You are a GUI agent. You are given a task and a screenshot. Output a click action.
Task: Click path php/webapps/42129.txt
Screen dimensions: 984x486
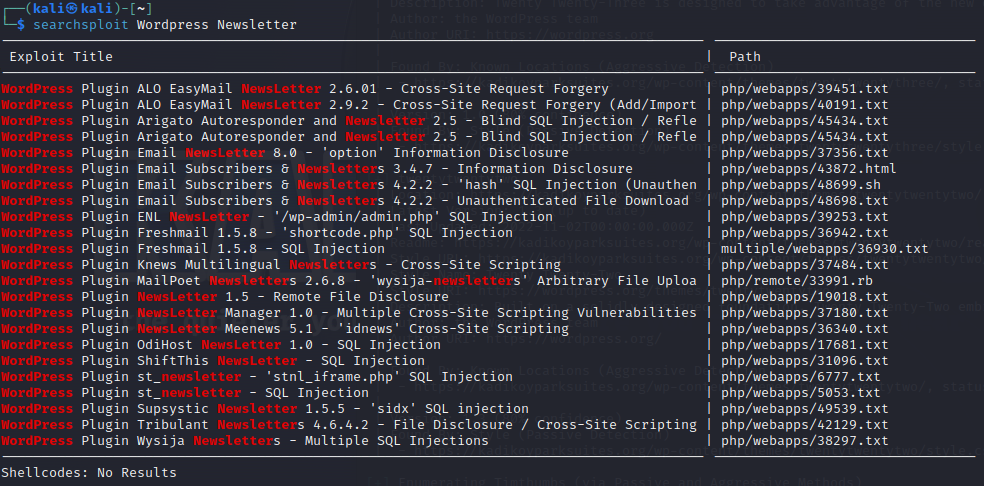[805, 425]
